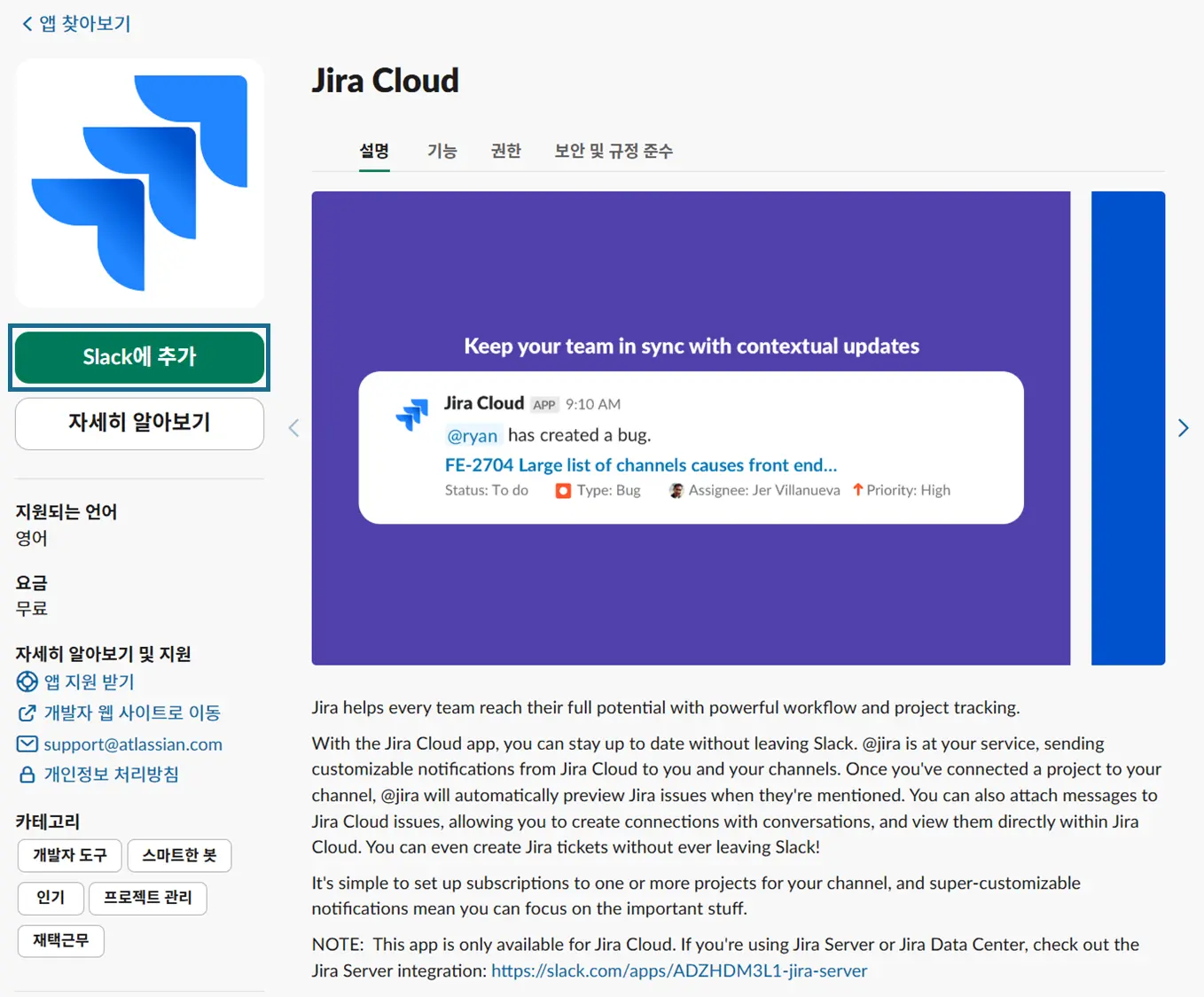Open the 개인정보 처리방침 link

112,775
